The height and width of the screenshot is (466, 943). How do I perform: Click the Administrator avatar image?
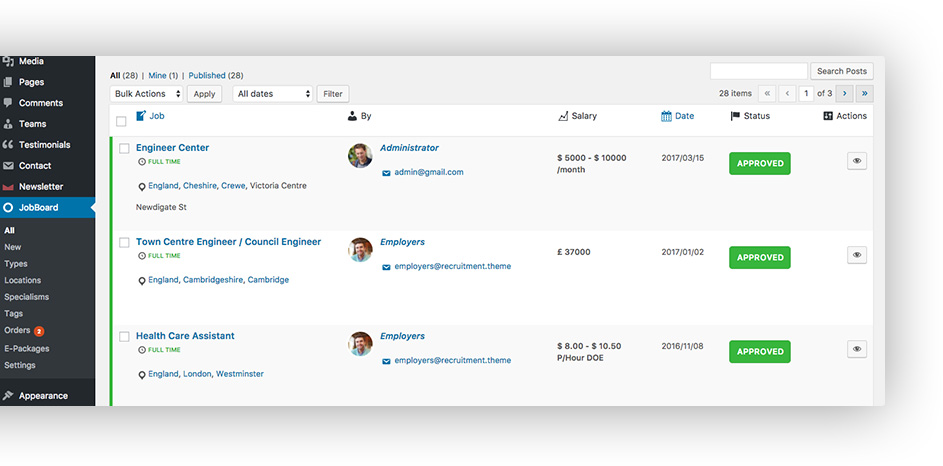[360, 155]
